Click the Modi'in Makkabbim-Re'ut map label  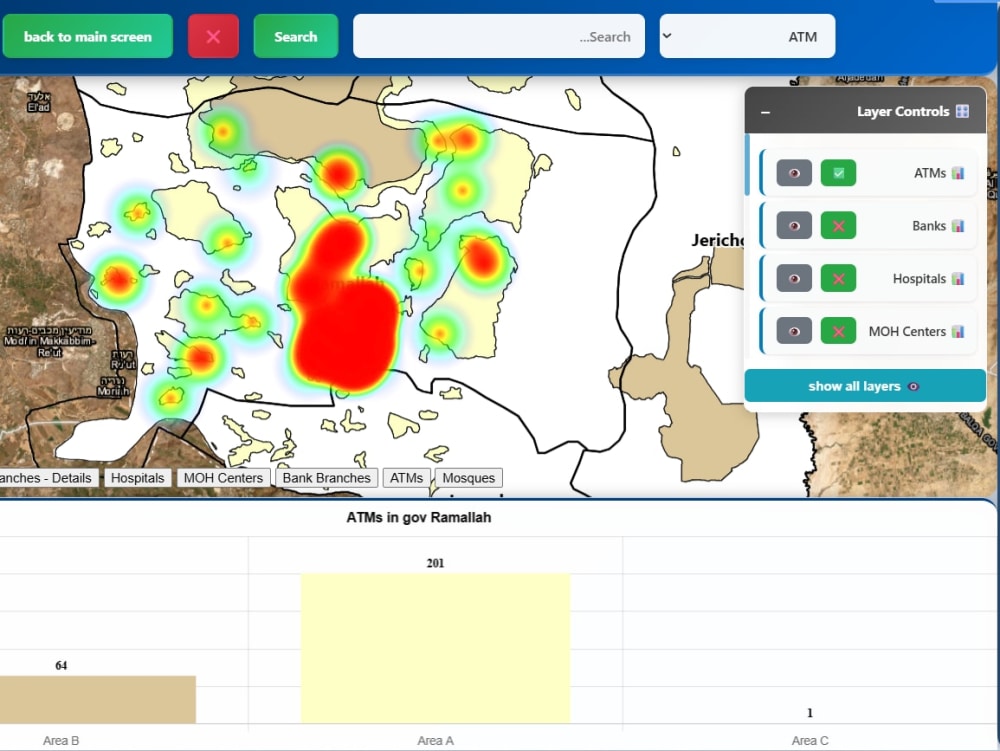49,341
